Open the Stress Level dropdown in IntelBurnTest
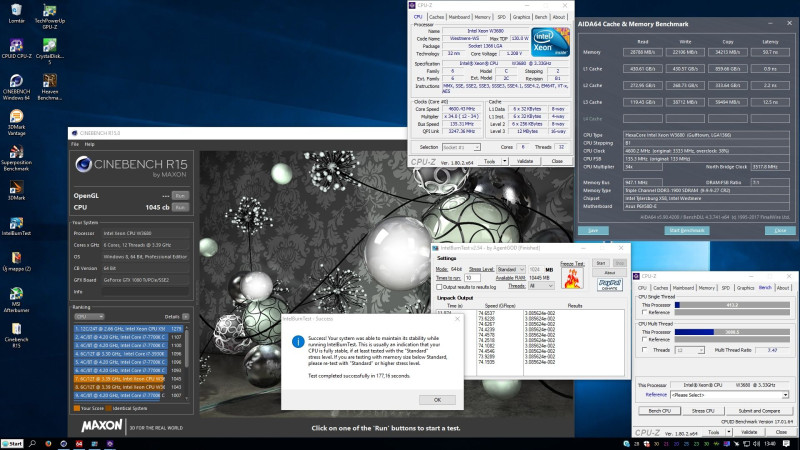The image size is (800, 450). [511, 269]
